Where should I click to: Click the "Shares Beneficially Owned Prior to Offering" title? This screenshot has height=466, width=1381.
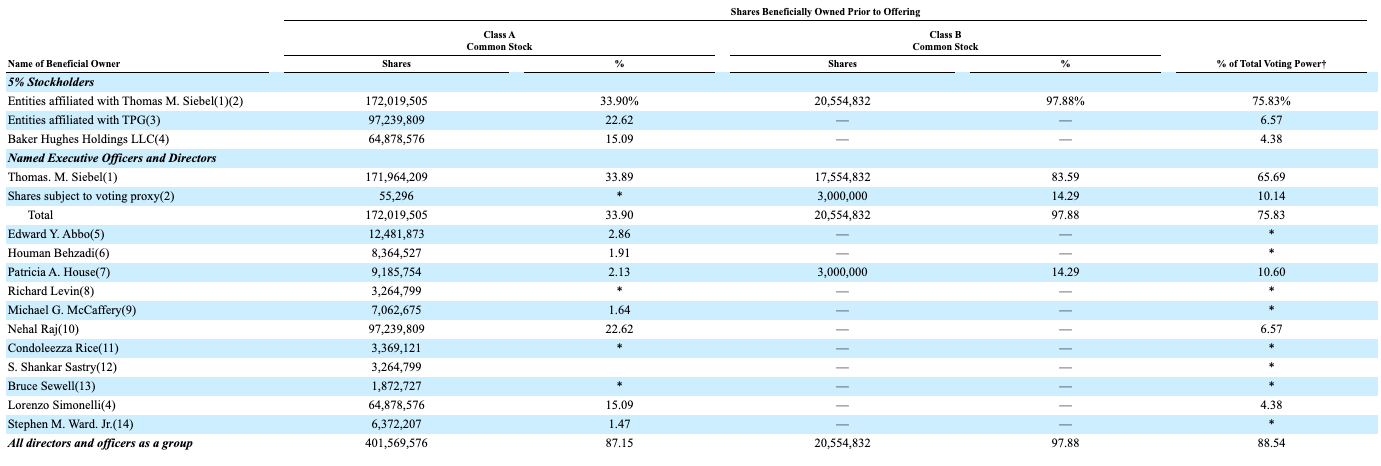point(825,11)
